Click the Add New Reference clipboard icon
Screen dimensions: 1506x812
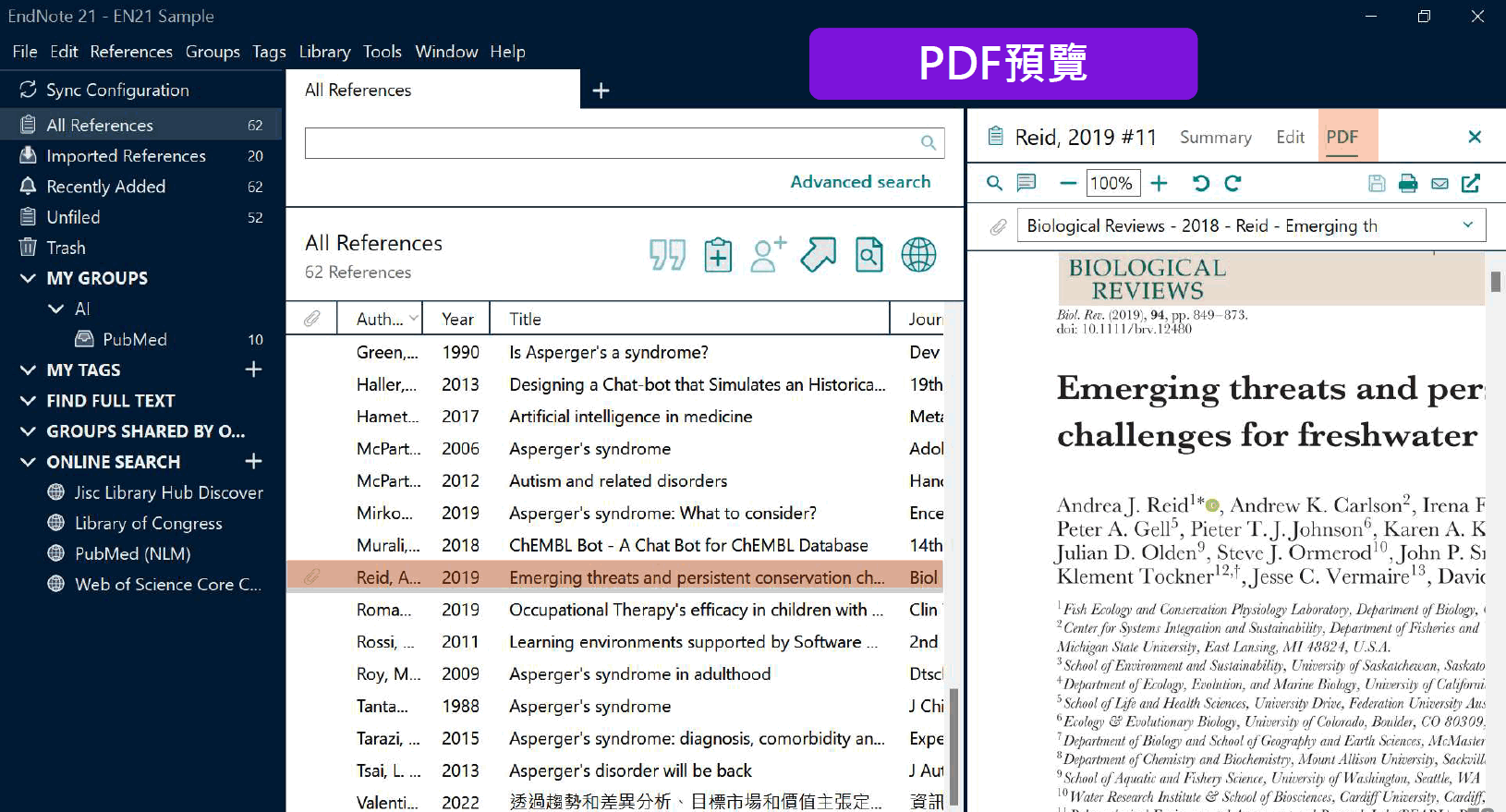(x=718, y=255)
